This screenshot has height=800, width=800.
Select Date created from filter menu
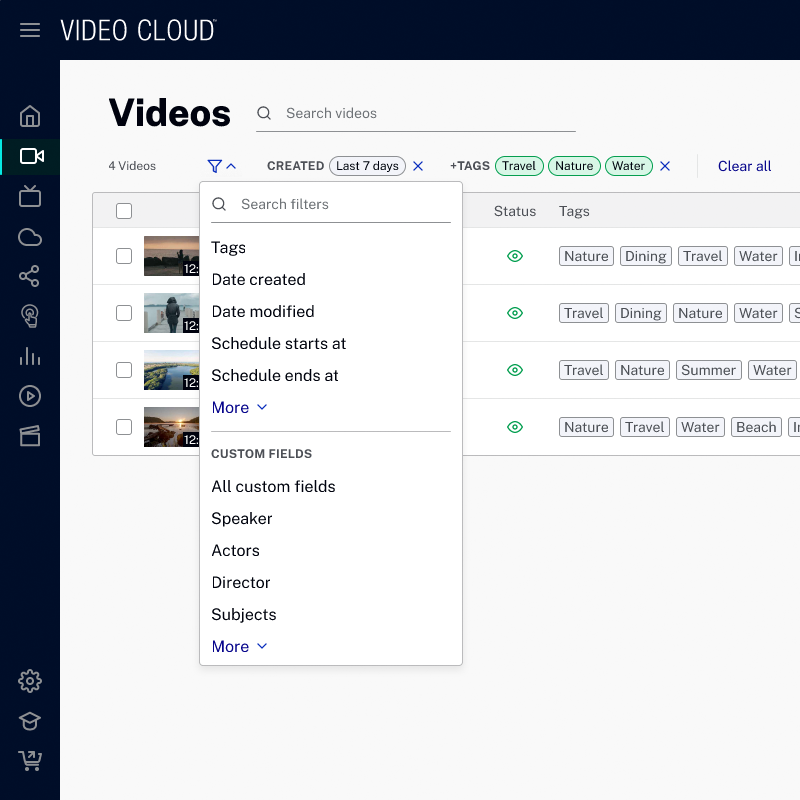tap(258, 279)
